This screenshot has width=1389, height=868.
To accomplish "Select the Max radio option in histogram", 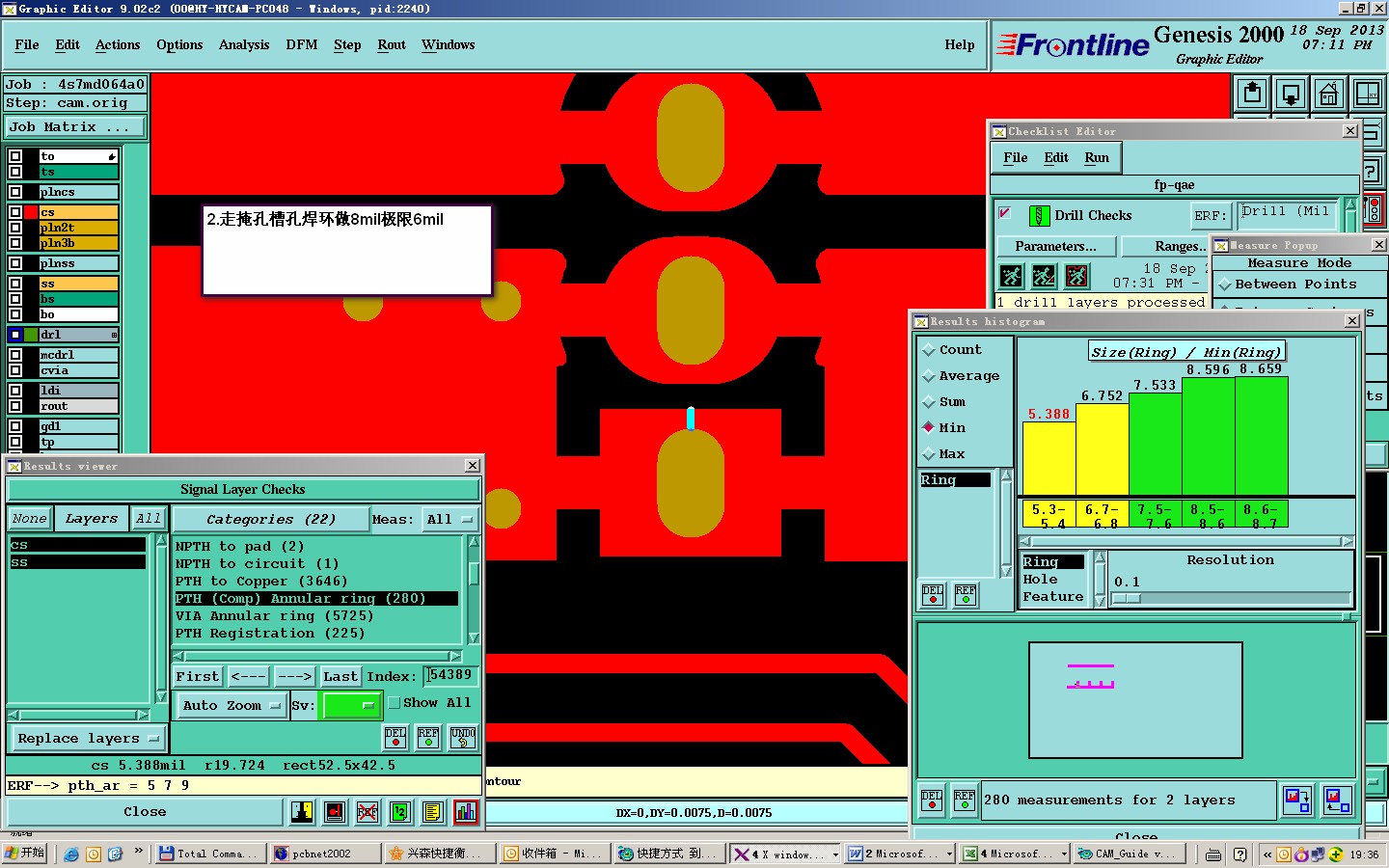I will pyautogui.click(x=929, y=454).
